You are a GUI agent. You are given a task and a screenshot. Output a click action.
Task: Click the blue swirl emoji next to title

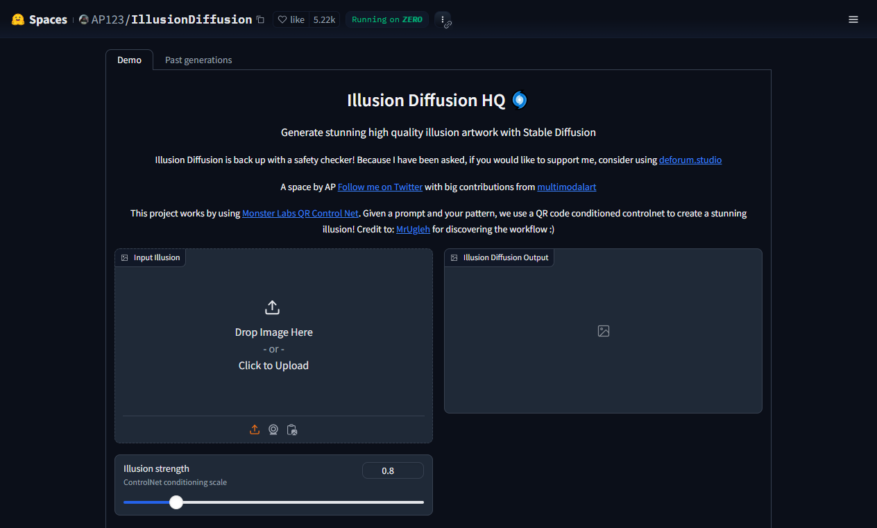(x=520, y=100)
